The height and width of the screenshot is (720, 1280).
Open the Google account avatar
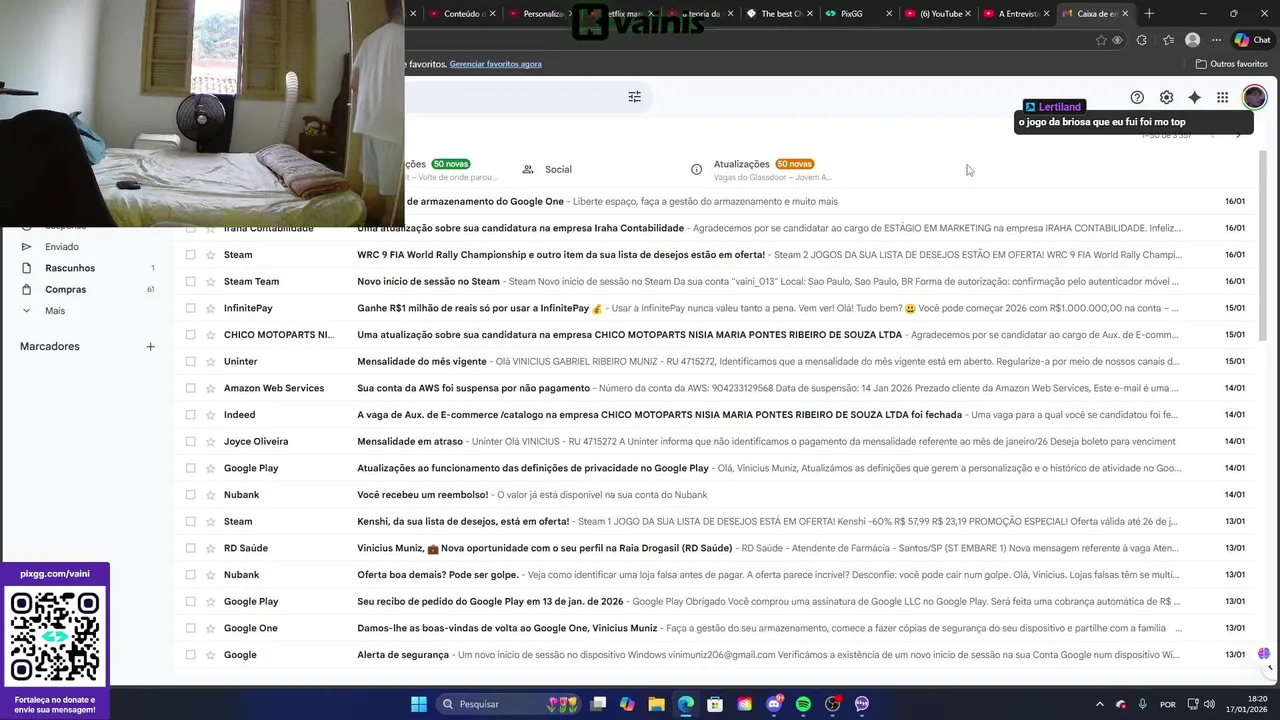[1254, 97]
